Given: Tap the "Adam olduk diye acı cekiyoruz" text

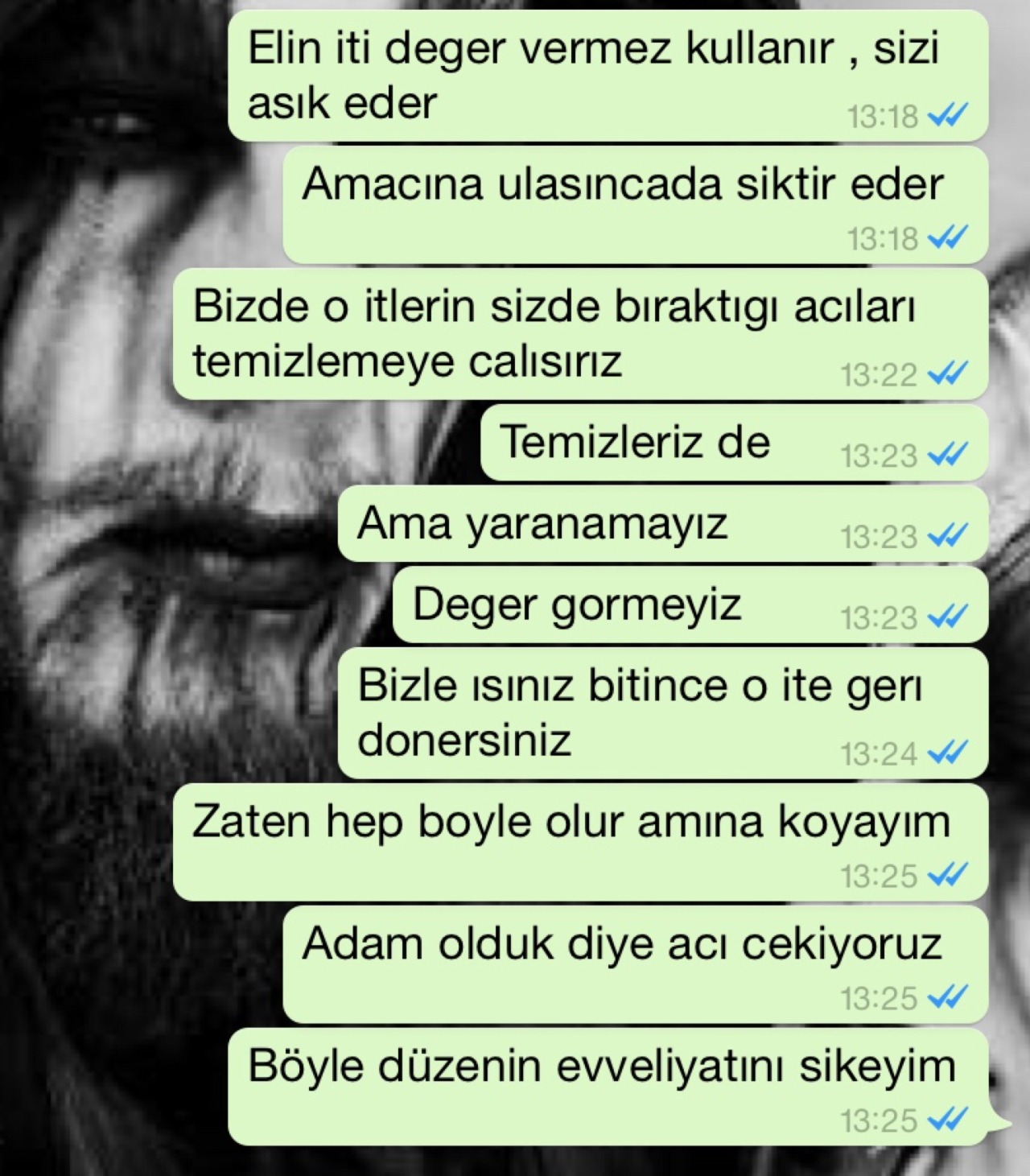Looking at the screenshot, I should 622,943.
